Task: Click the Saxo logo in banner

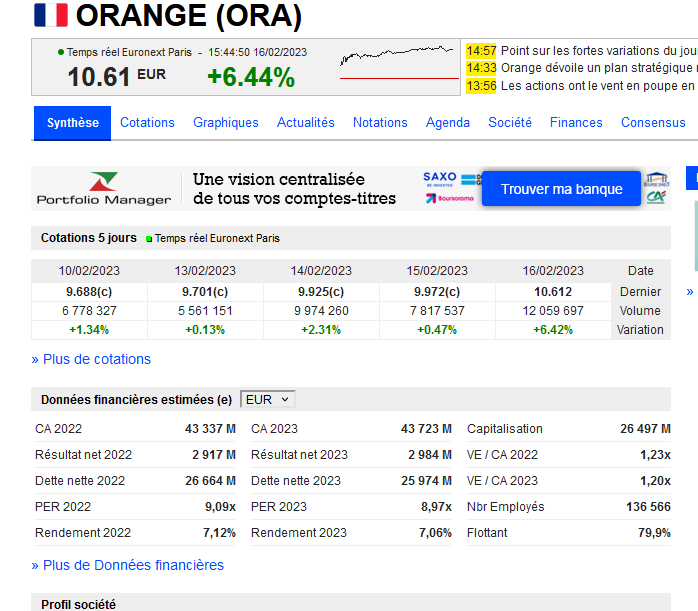Action: [x=440, y=179]
